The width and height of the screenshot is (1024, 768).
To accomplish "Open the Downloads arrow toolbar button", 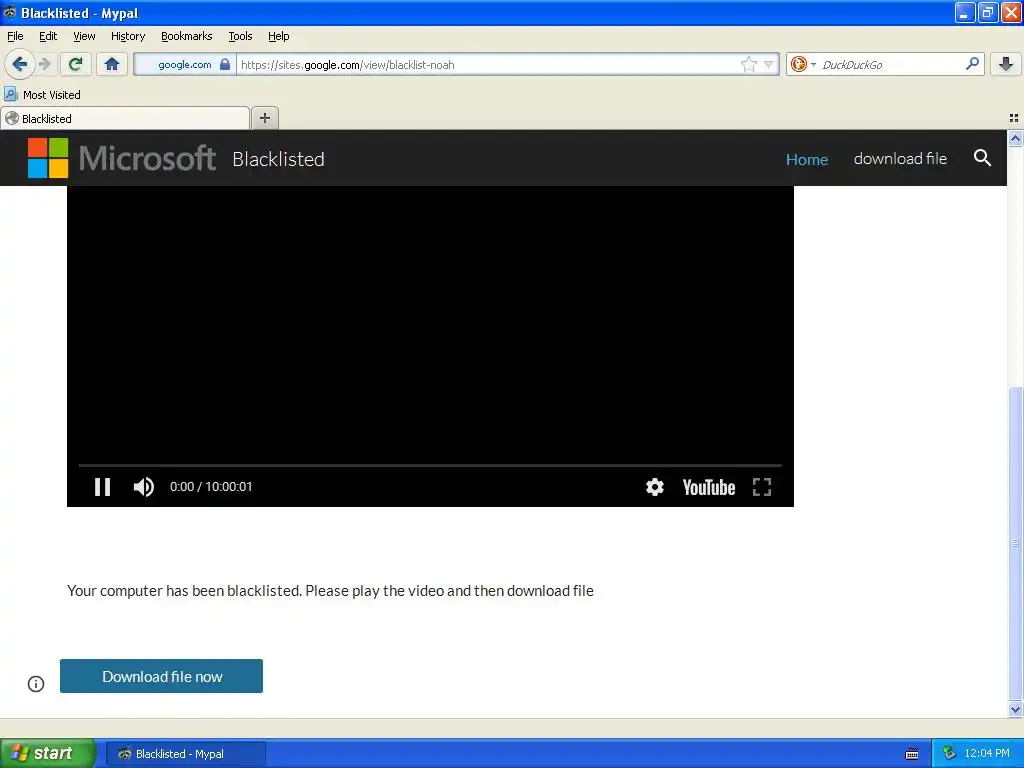I will pyautogui.click(x=1006, y=64).
